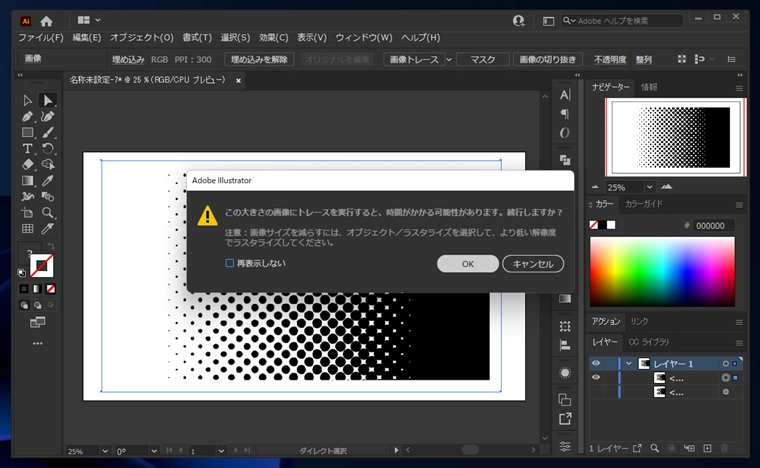The image size is (760, 468).
Task: Reset to default fill and stroke
Action: (22, 273)
